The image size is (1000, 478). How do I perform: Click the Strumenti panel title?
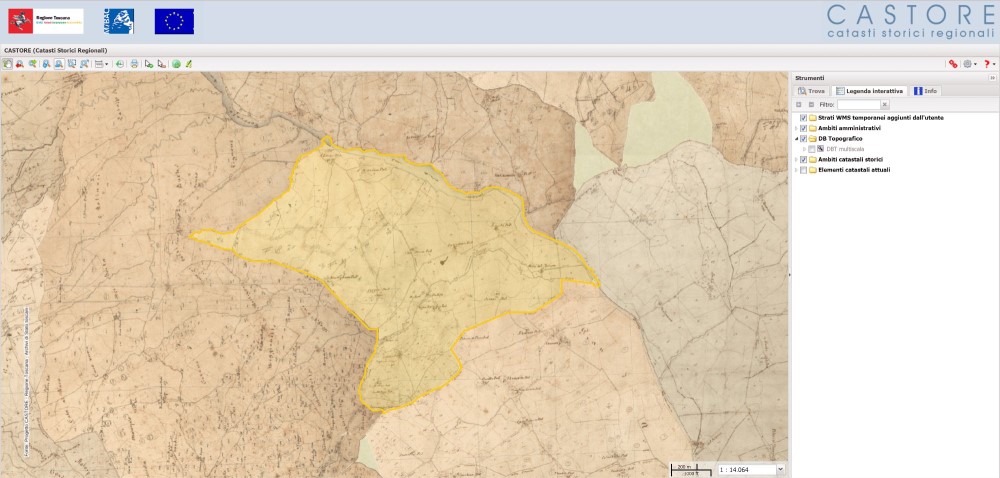click(x=809, y=78)
